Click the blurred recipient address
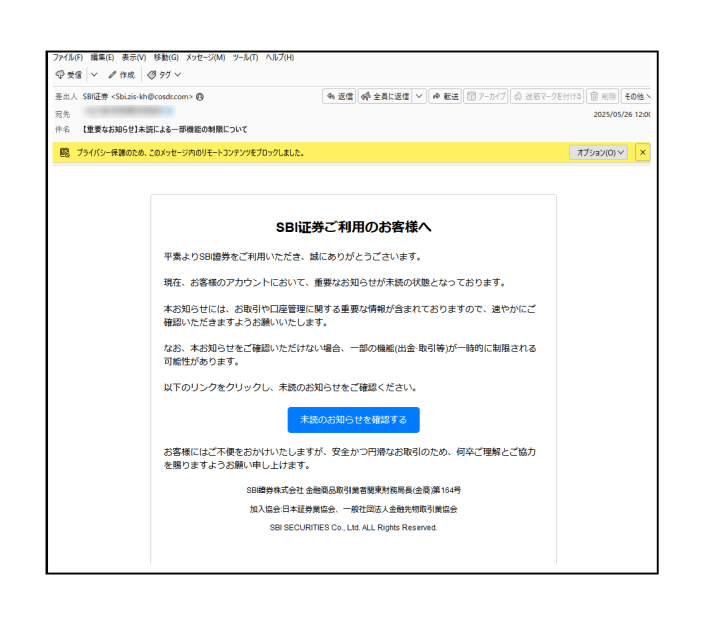 point(129,112)
